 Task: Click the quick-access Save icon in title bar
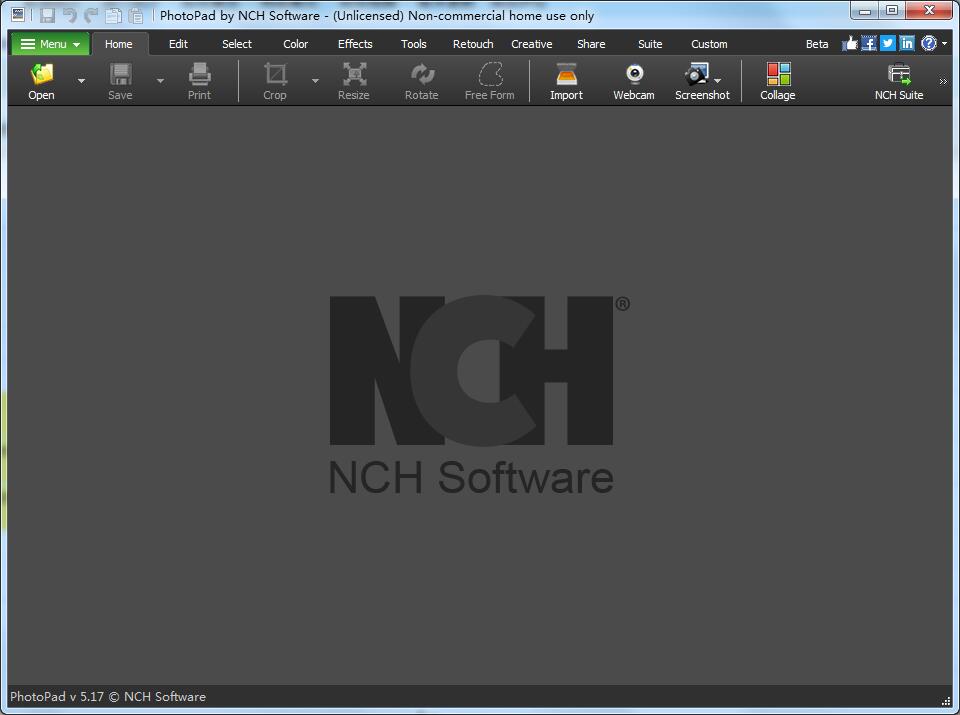pos(48,15)
